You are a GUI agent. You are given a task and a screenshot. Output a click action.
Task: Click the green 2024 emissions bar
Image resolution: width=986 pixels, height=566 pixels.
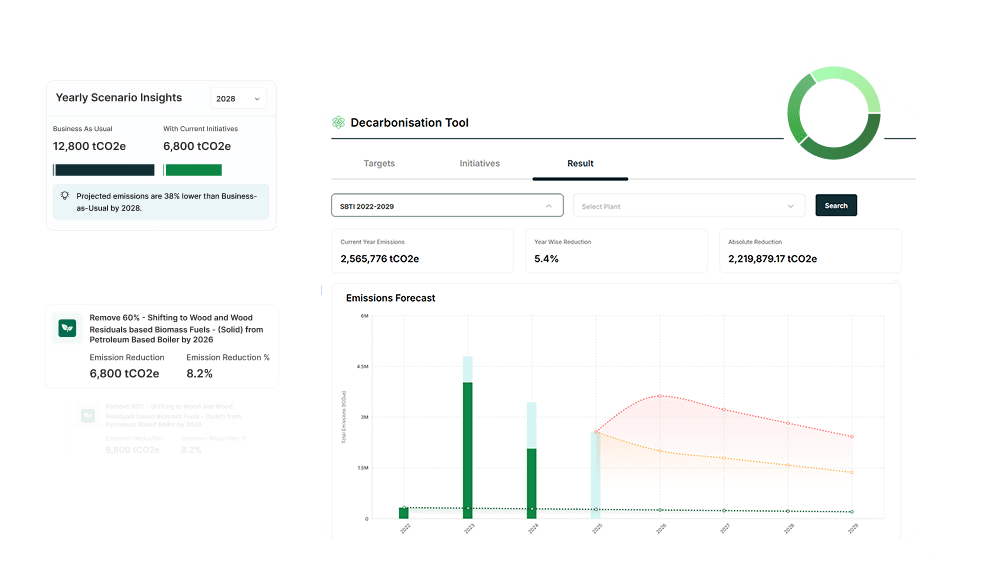click(x=531, y=484)
